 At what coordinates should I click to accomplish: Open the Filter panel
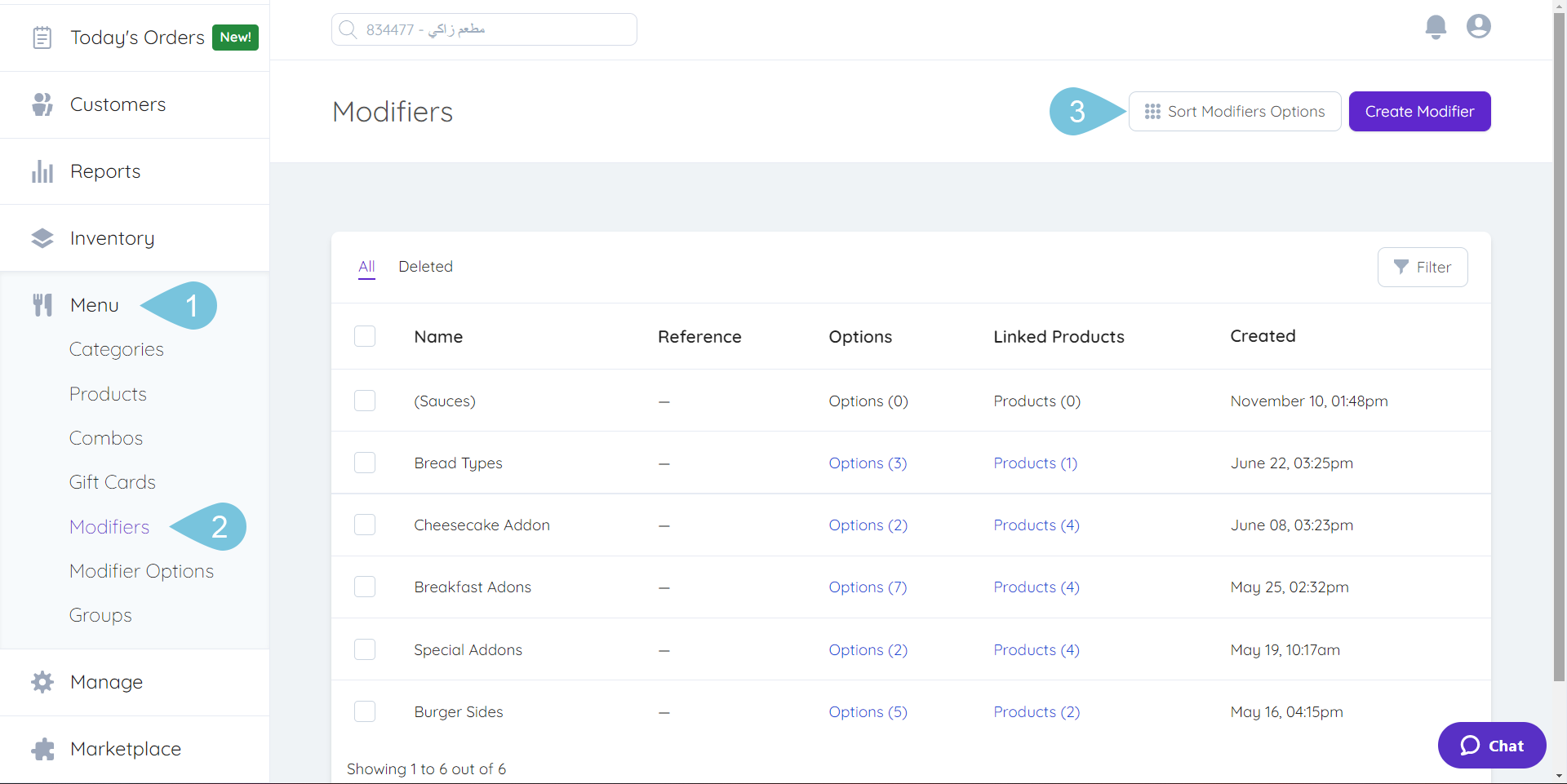coord(1423,267)
